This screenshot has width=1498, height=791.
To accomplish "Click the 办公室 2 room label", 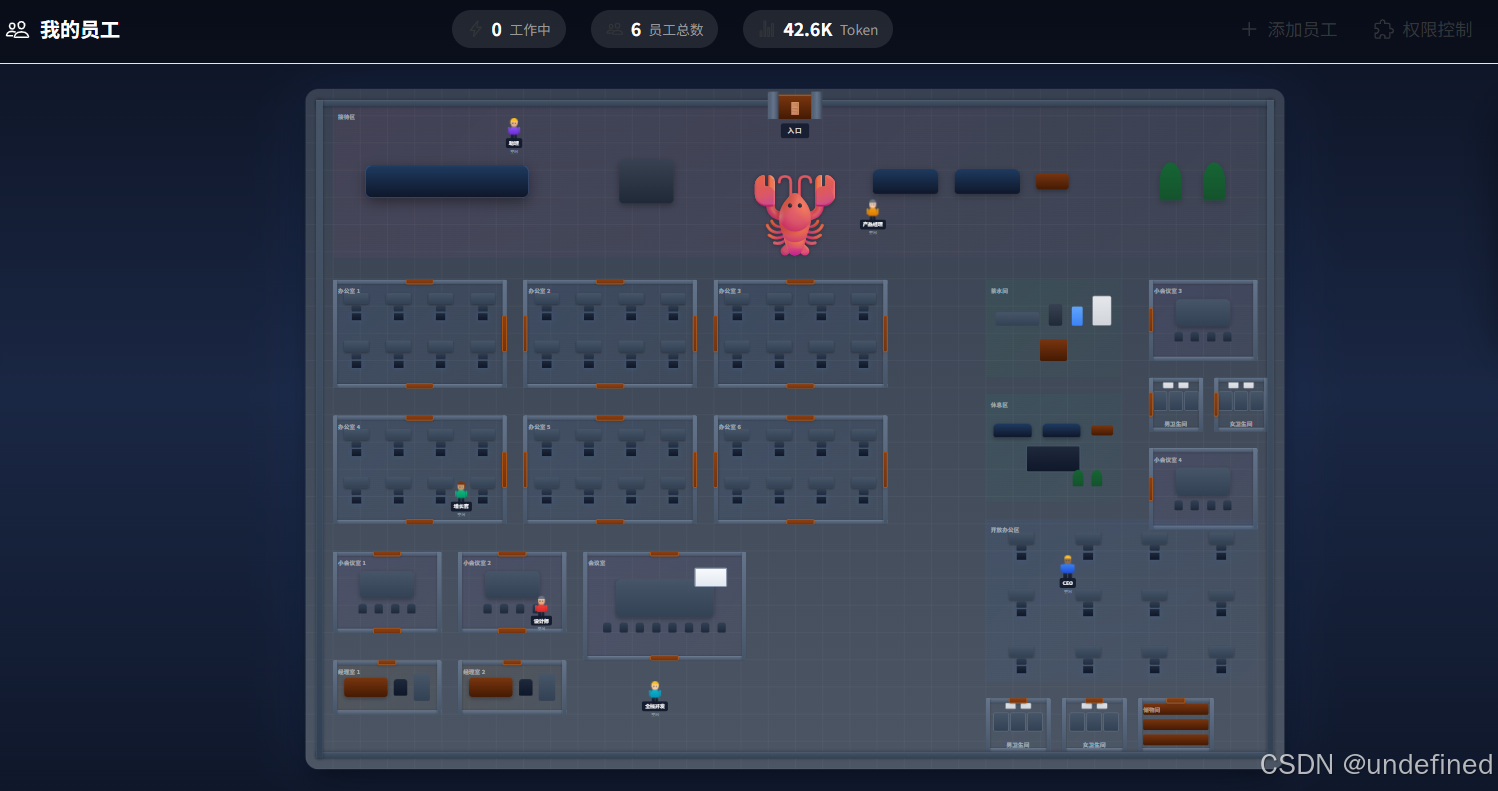I will 540,291.
